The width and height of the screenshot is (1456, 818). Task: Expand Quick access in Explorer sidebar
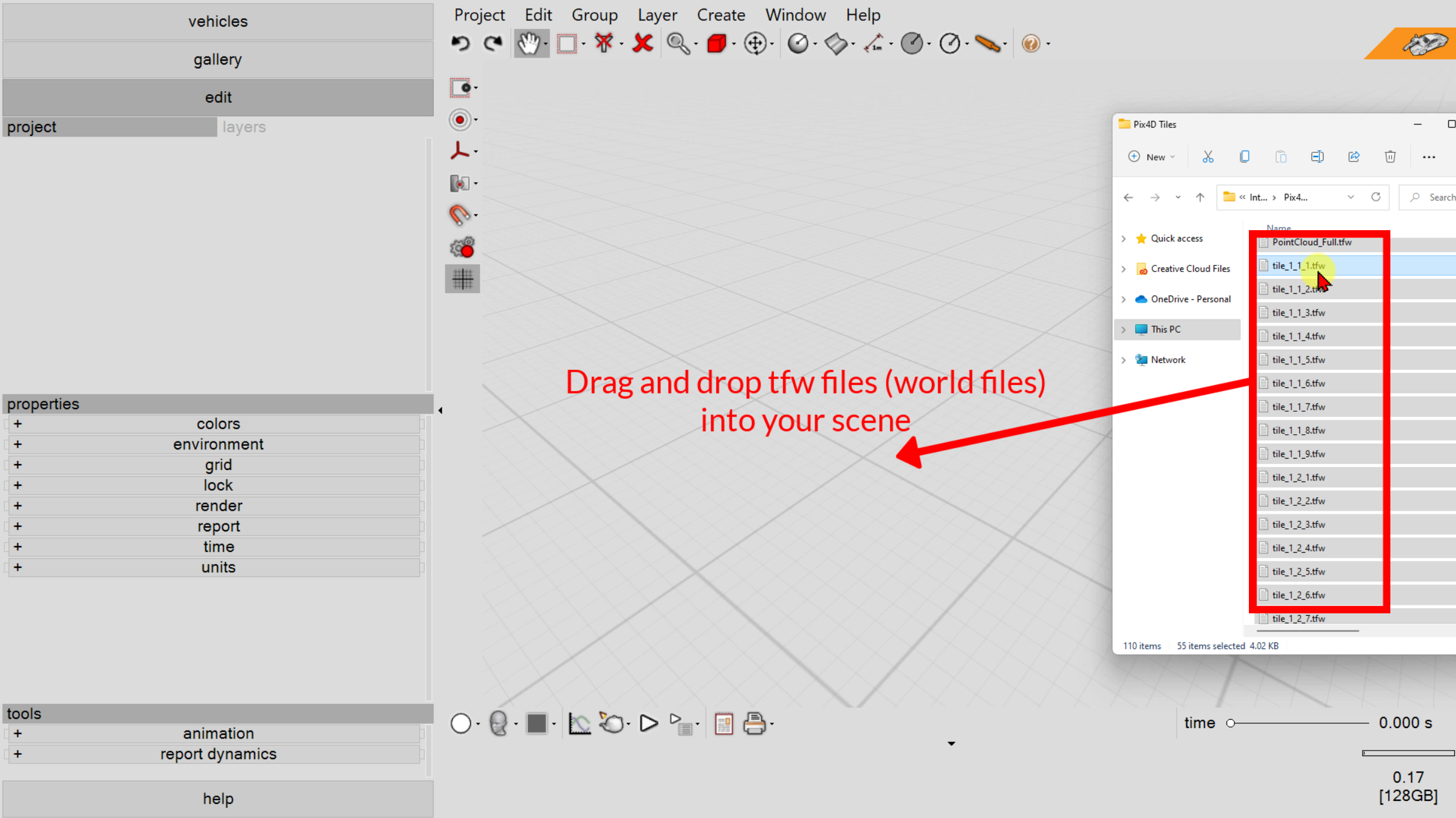(1123, 239)
